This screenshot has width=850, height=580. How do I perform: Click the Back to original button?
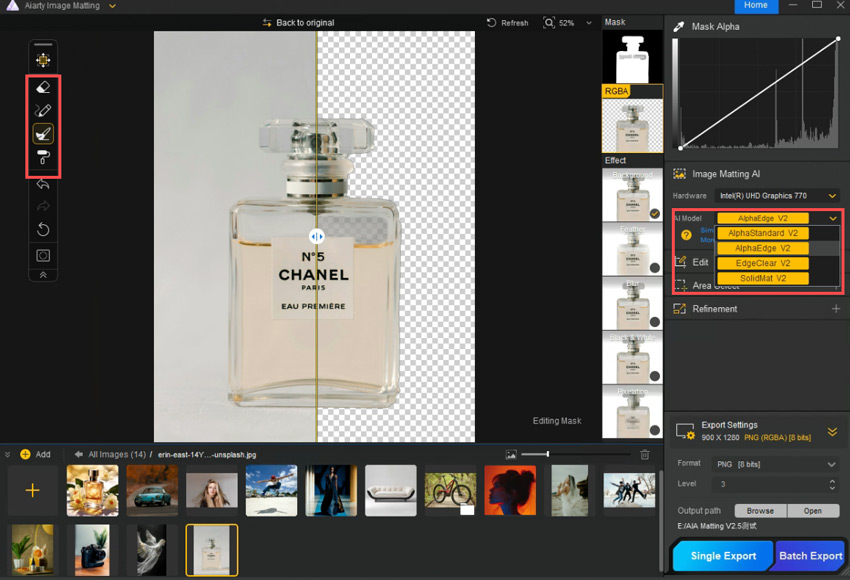click(299, 23)
